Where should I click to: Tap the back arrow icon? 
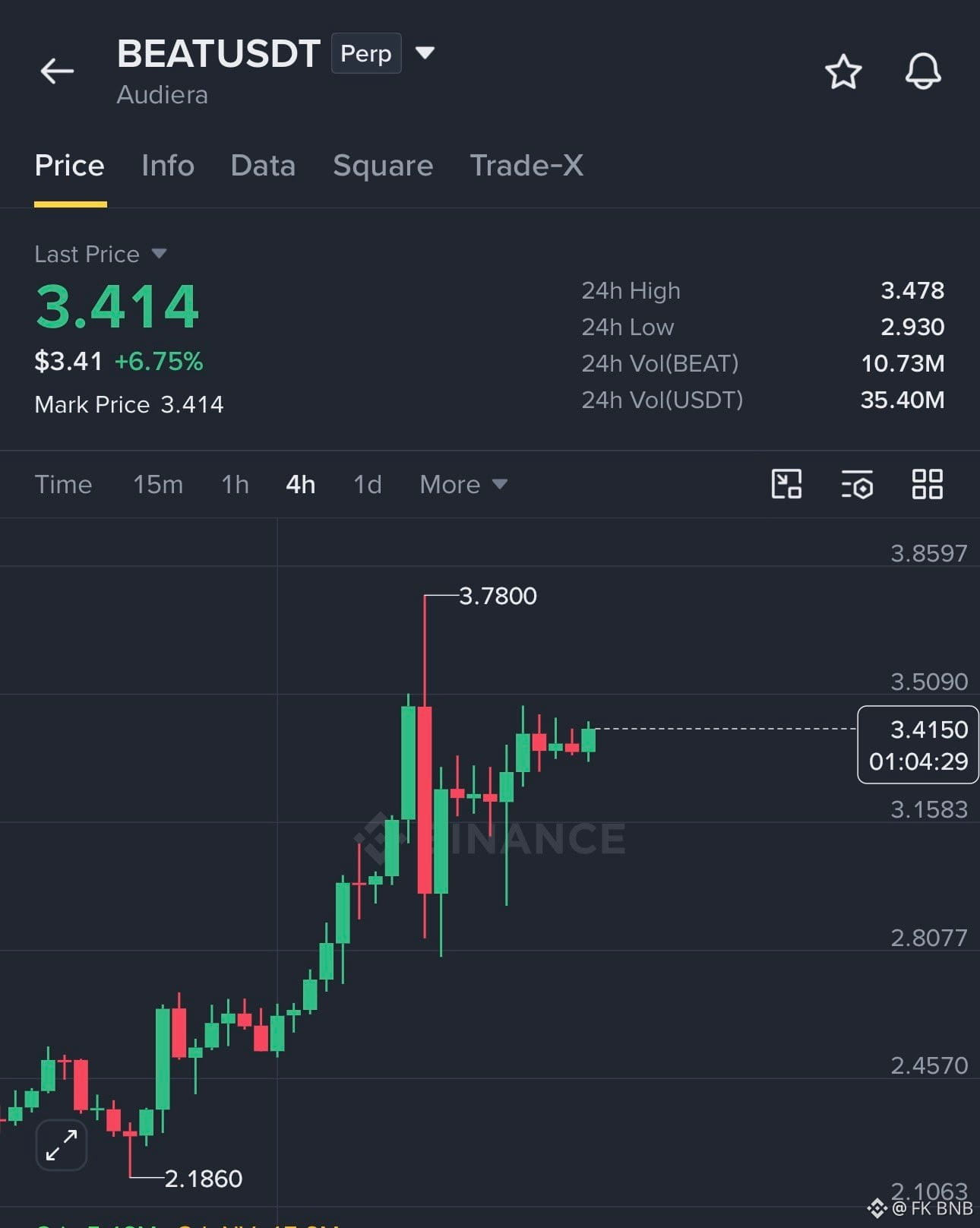[x=57, y=71]
